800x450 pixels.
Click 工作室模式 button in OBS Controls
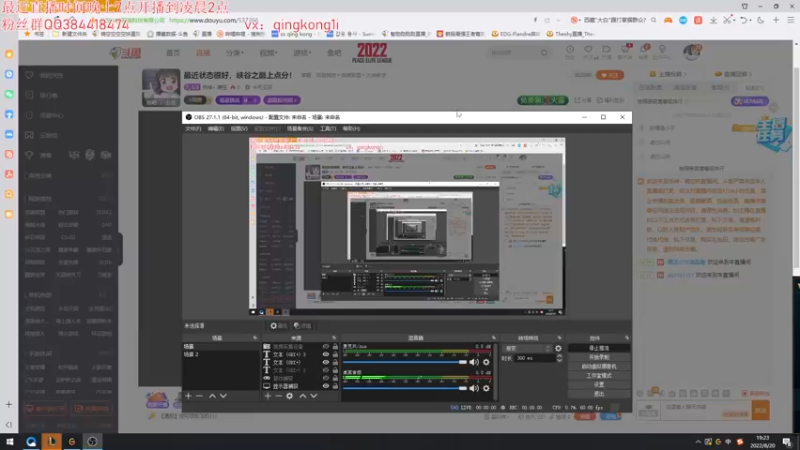pos(599,376)
